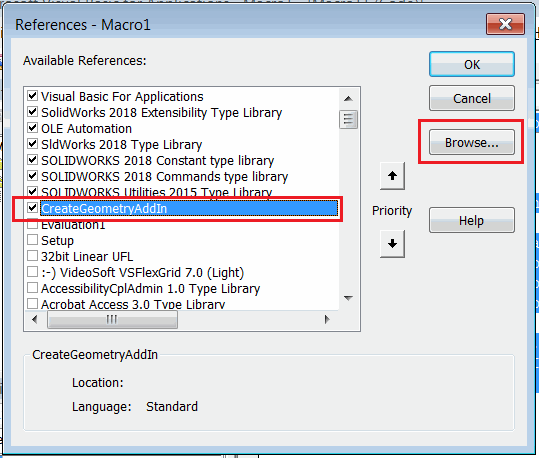Click the horizontal scrollbar thumb

click(x=112, y=320)
